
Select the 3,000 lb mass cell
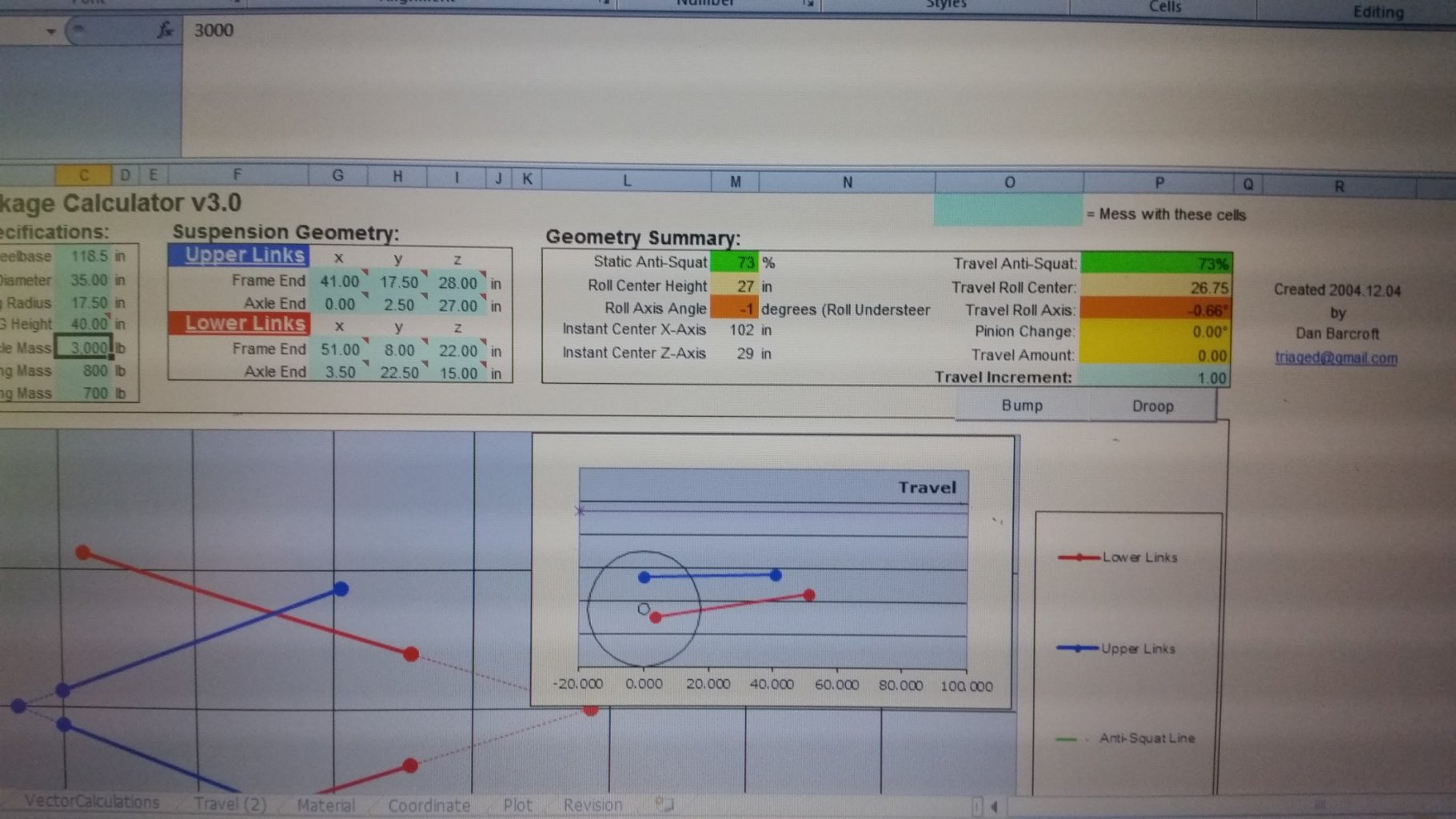pyautogui.click(x=86, y=348)
